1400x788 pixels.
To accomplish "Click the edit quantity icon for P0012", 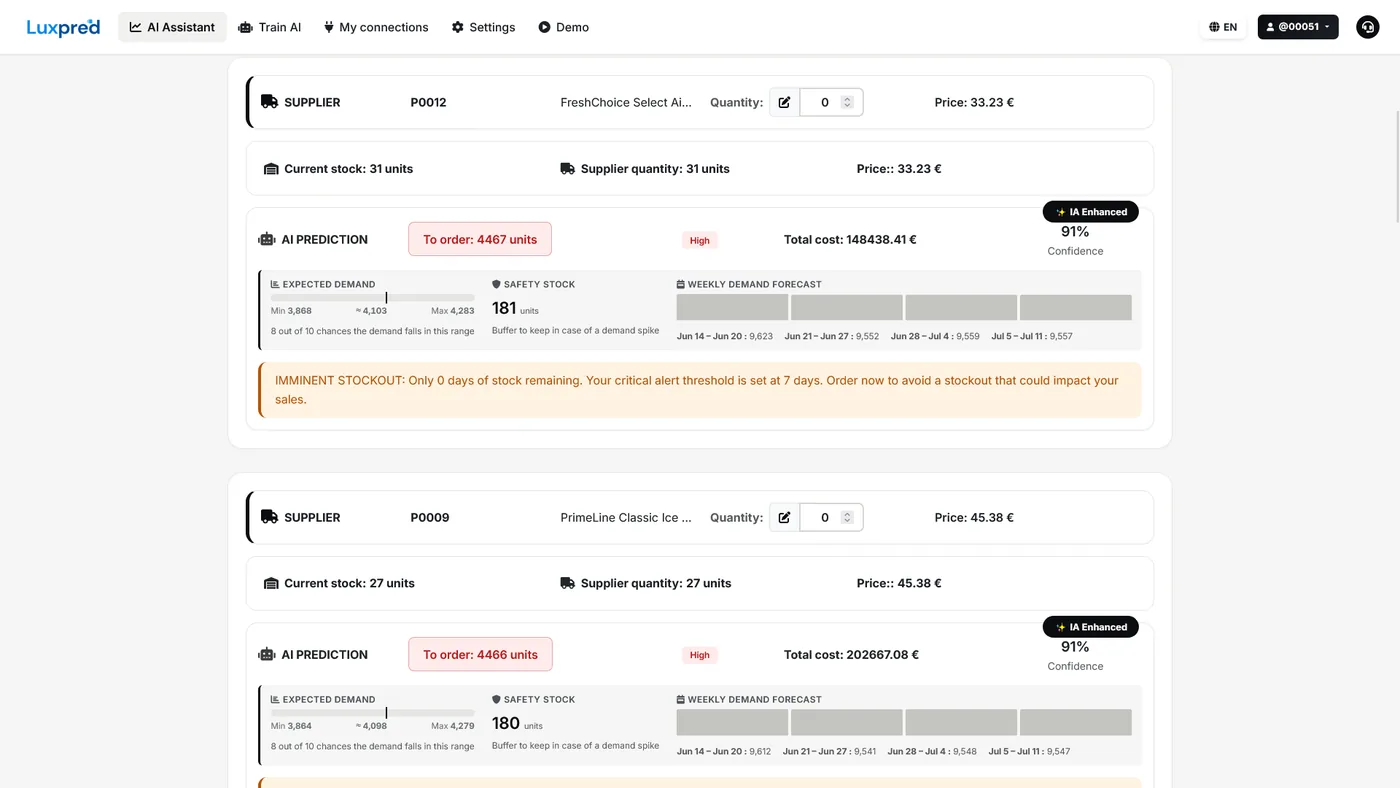I will tap(785, 102).
